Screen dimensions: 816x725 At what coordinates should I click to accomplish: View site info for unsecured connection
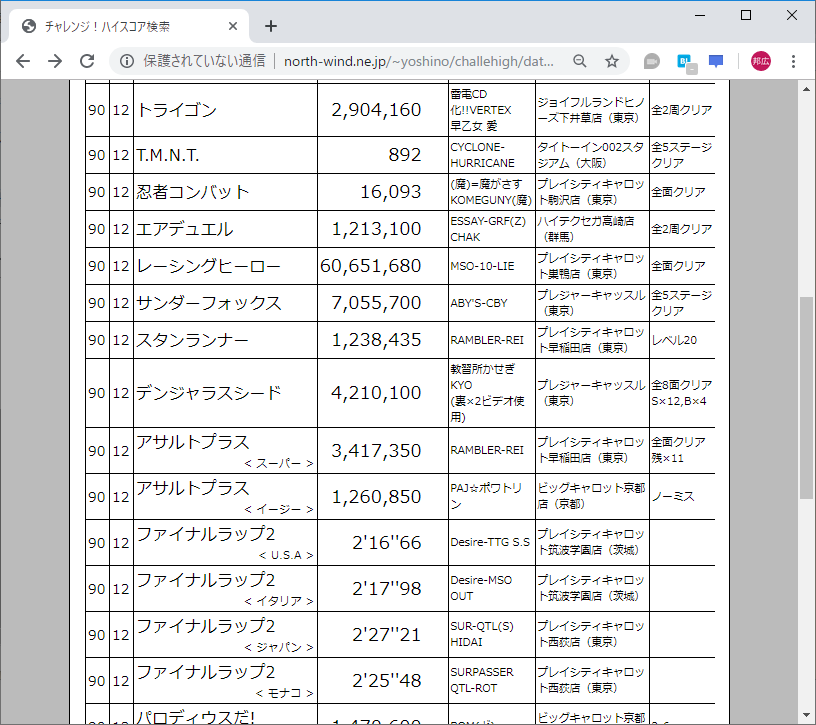pos(126,61)
